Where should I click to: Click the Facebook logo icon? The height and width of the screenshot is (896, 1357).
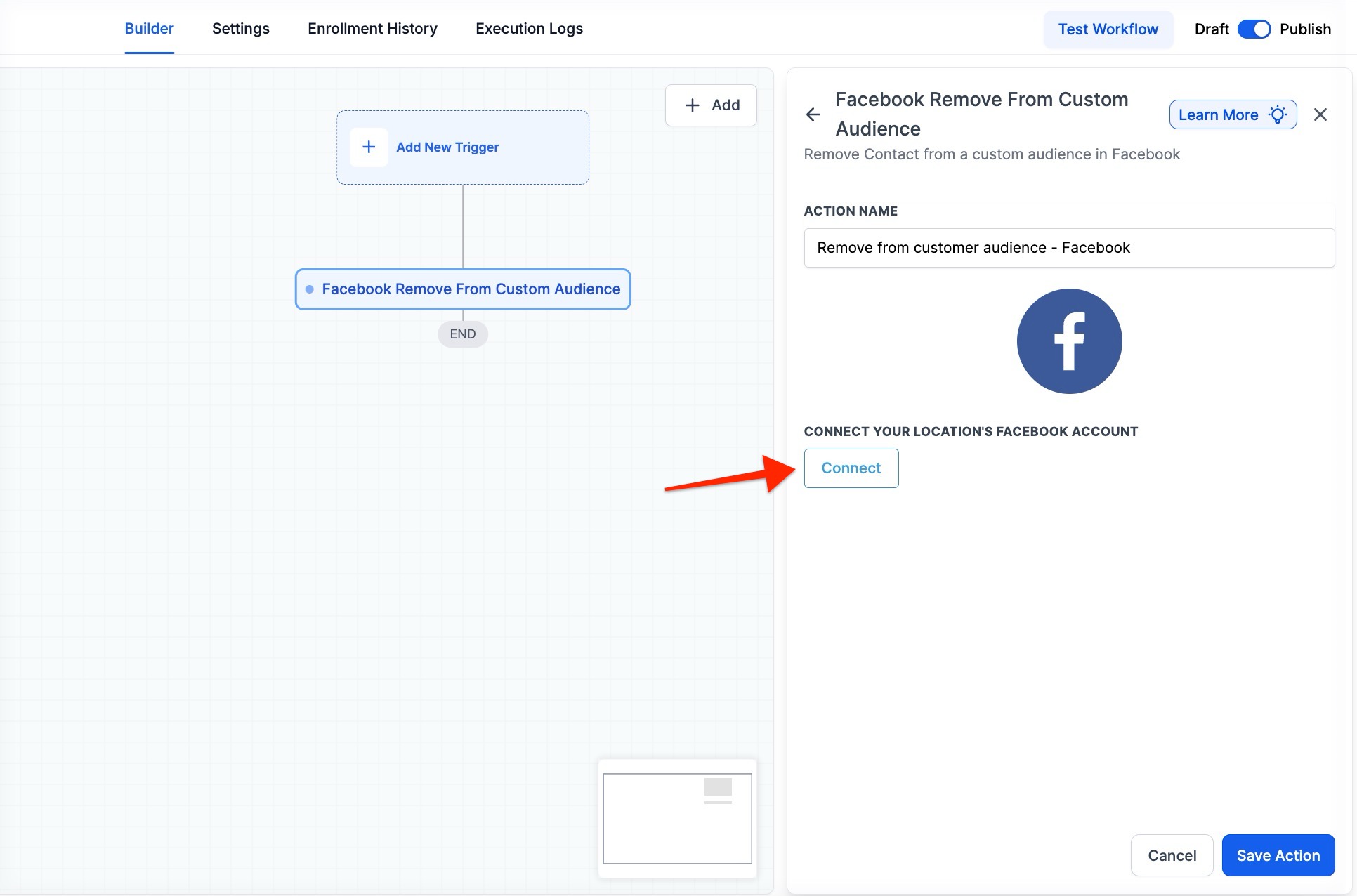tap(1069, 341)
